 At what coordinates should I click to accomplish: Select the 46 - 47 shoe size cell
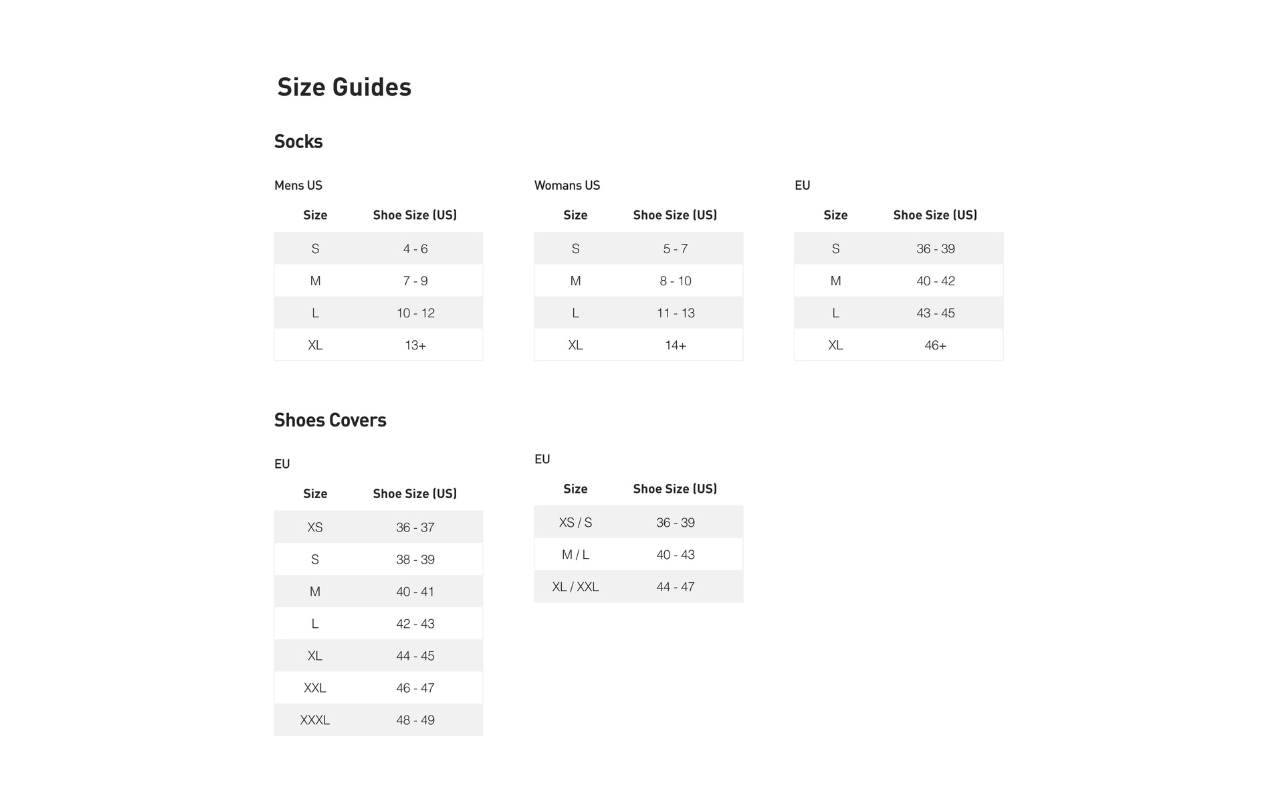[415, 688]
